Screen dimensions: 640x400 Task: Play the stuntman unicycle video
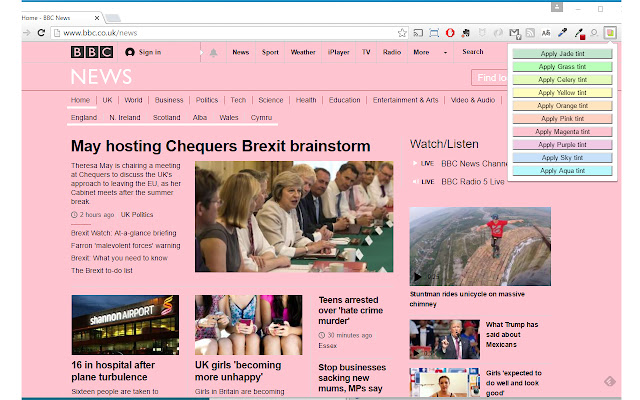(480, 246)
